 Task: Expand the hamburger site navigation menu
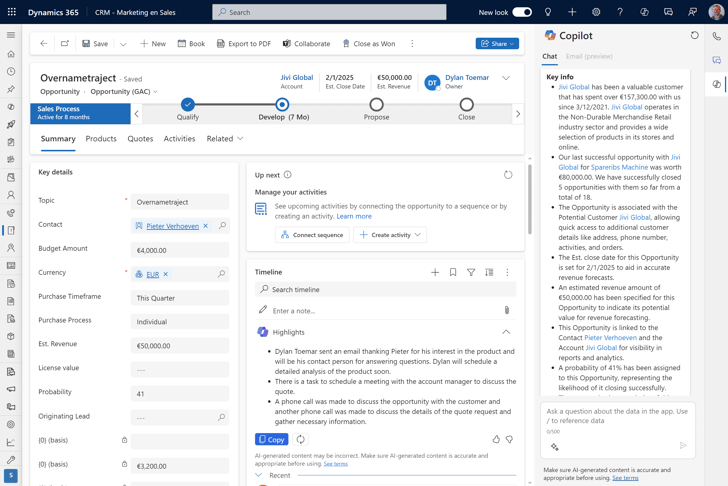point(11,35)
